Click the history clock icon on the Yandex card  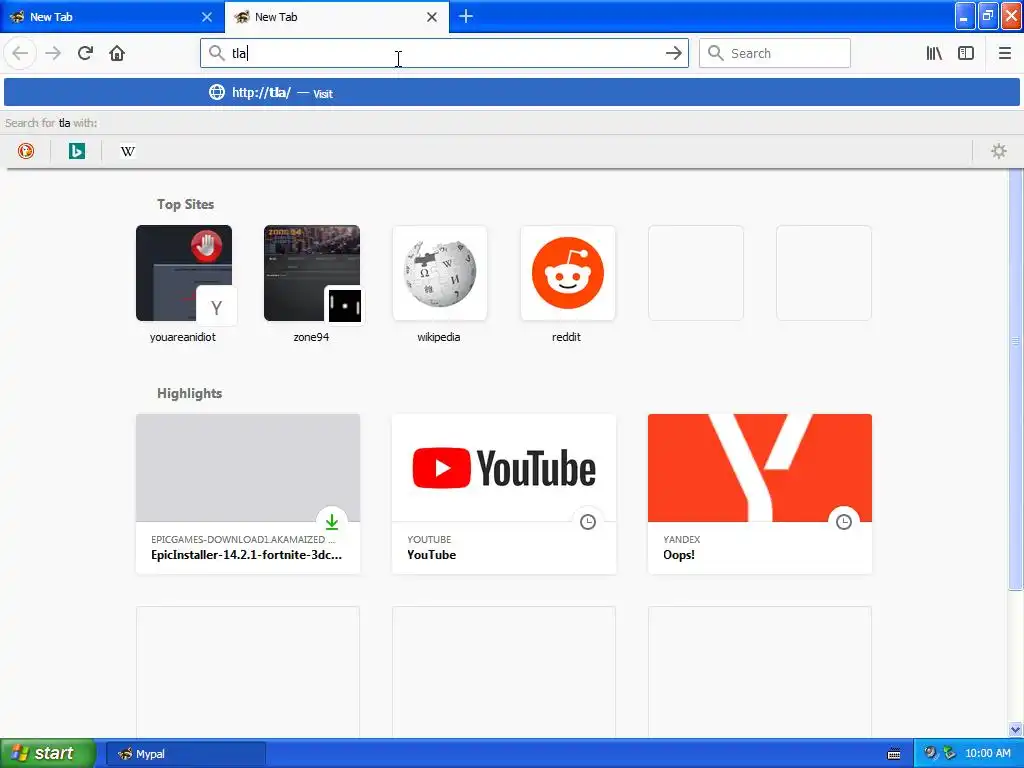coord(844,522)
